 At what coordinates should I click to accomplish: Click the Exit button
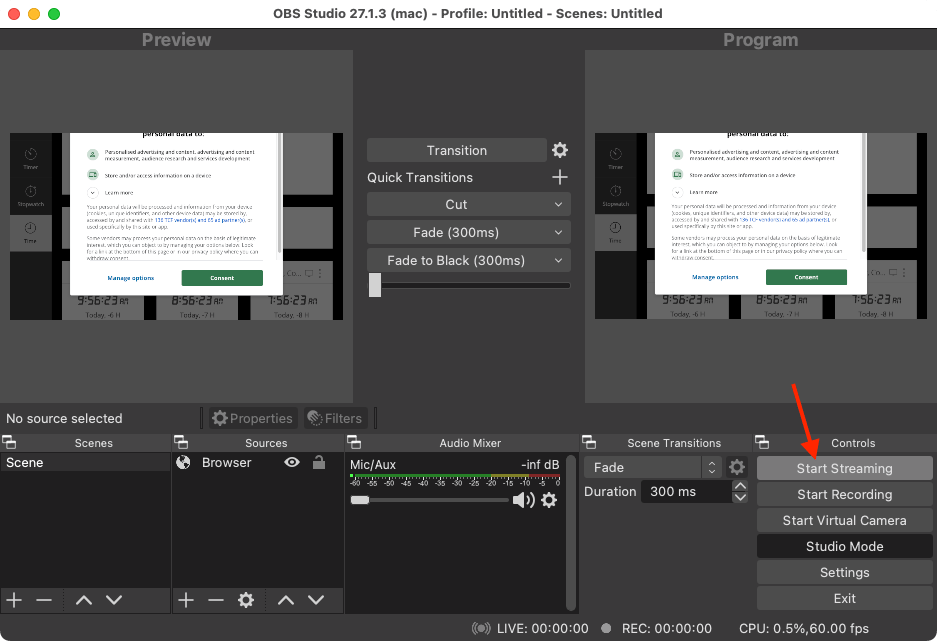(844, 598)
